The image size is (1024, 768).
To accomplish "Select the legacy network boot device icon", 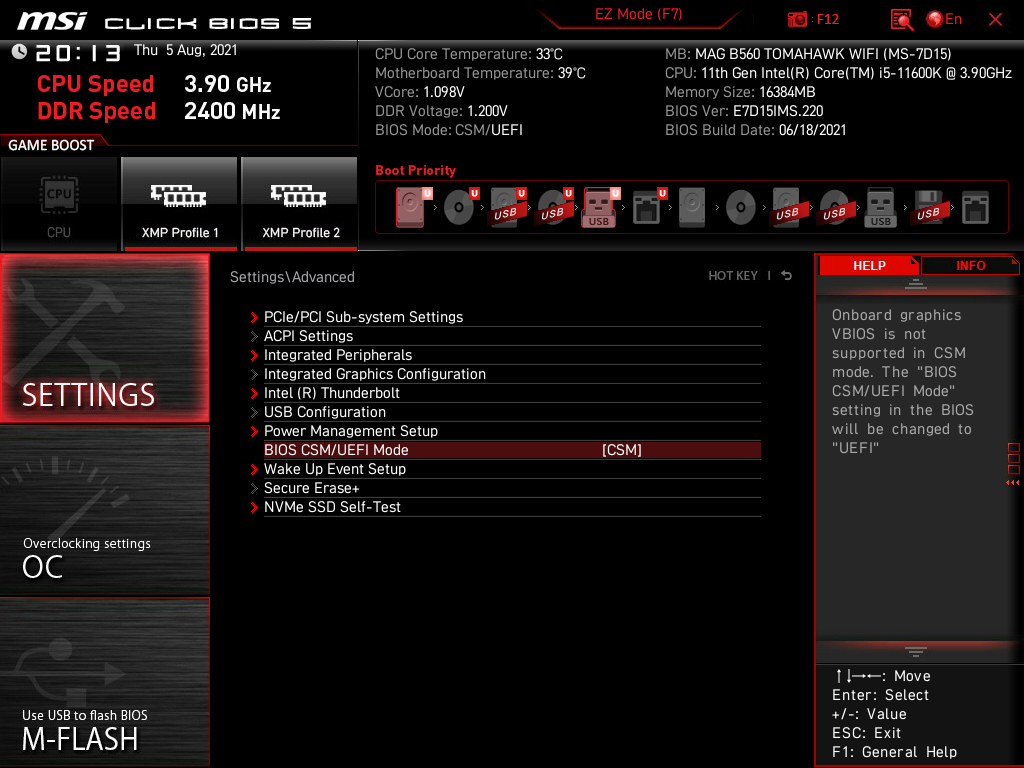I will point(976,208).
